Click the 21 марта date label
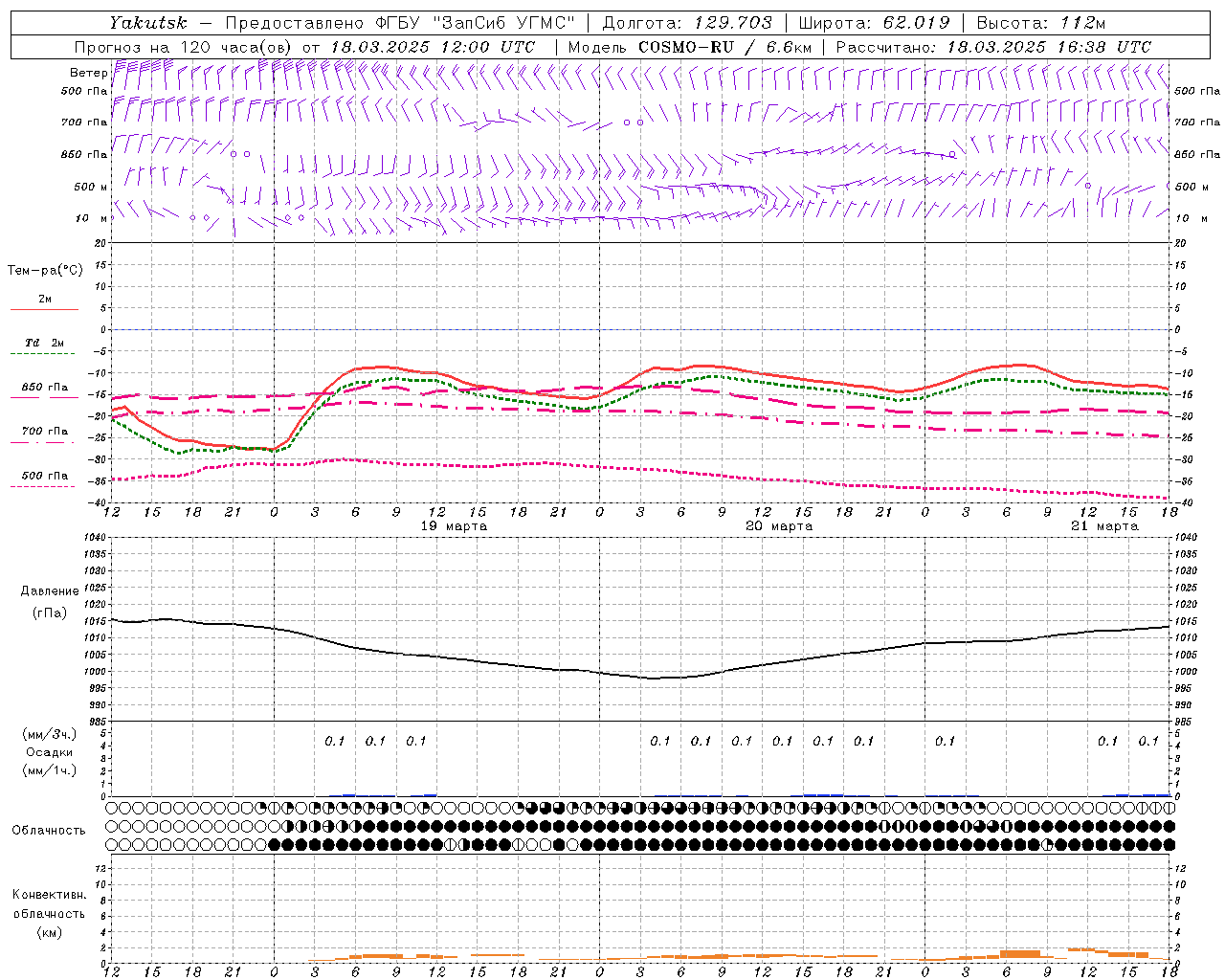 pyautogui.click(x=1104, y=526)
